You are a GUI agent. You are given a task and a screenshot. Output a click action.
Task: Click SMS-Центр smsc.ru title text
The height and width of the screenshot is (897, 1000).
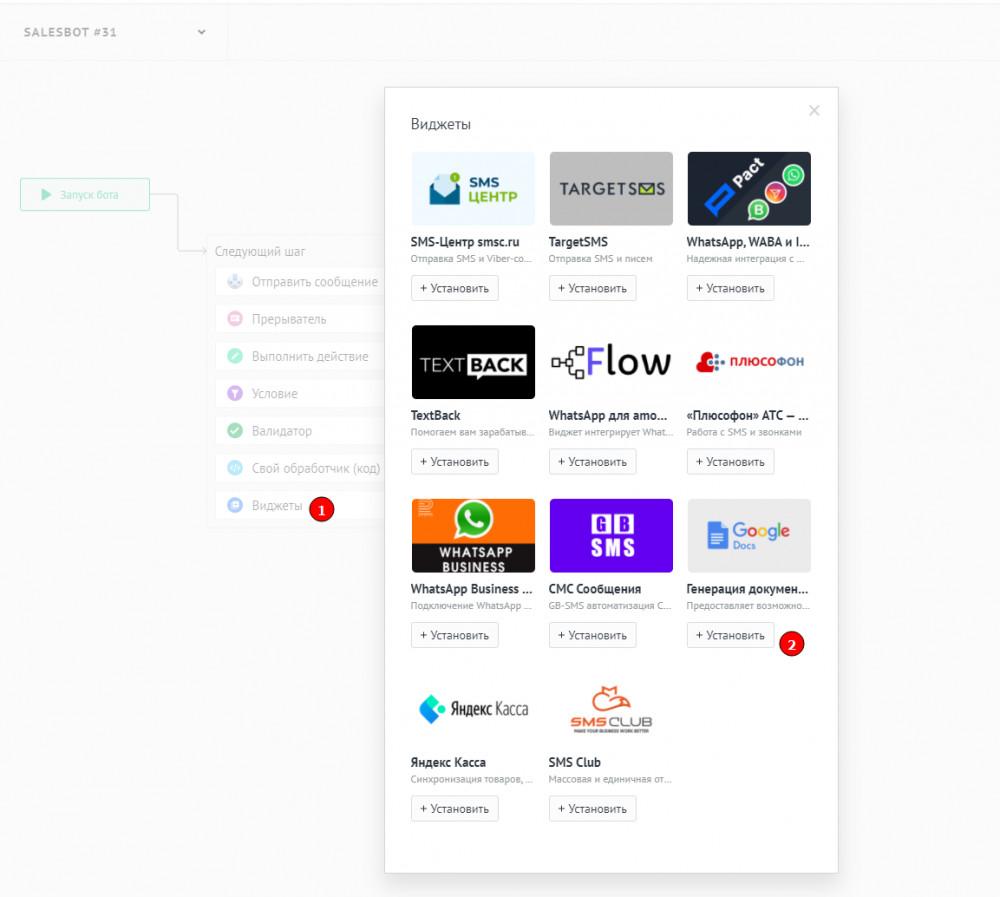coord(465,242)
